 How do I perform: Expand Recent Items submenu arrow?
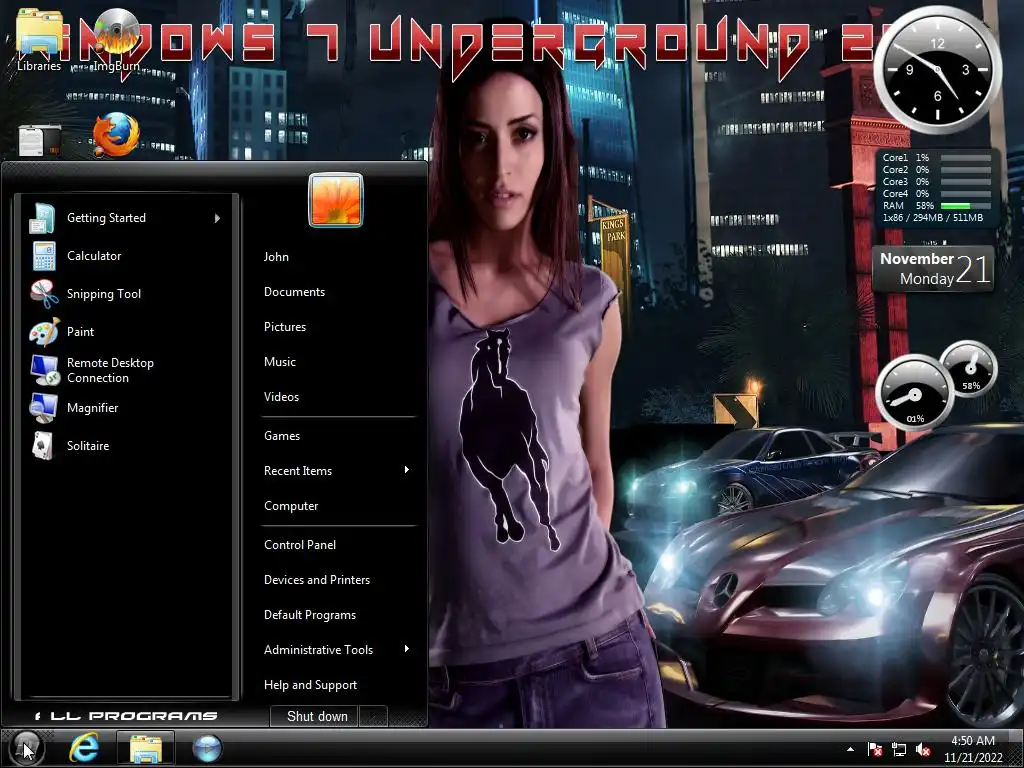tap(407, 470)
